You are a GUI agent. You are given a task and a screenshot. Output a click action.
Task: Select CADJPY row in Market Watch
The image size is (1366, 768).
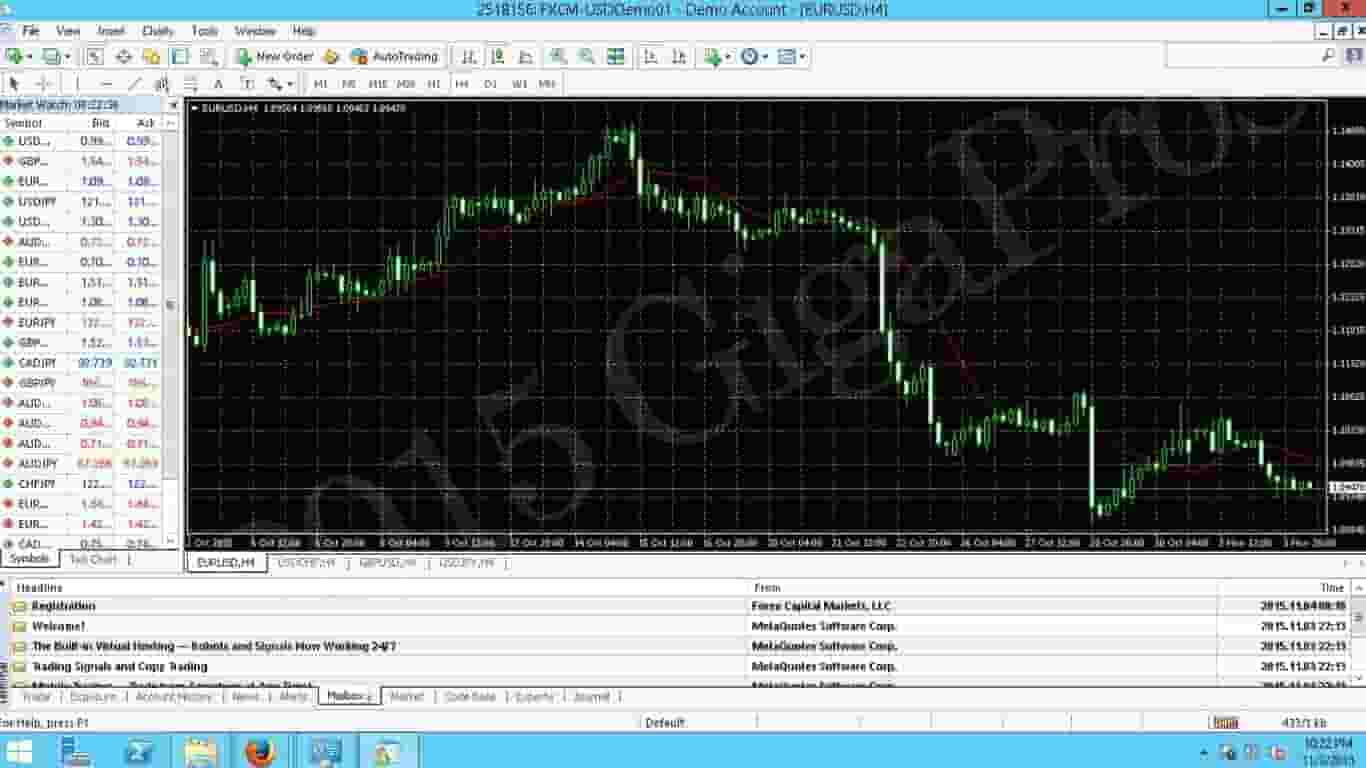tap(82, 362)
